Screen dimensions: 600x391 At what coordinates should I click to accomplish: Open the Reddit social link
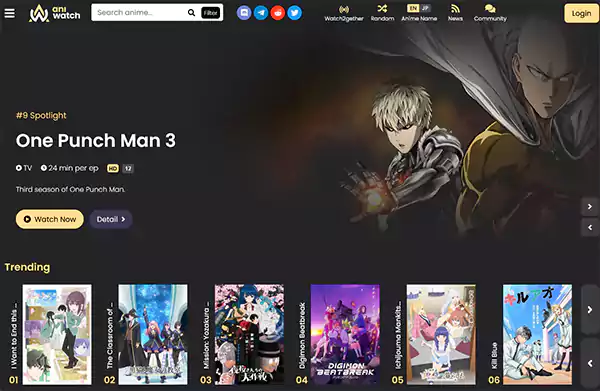(278, 13)
